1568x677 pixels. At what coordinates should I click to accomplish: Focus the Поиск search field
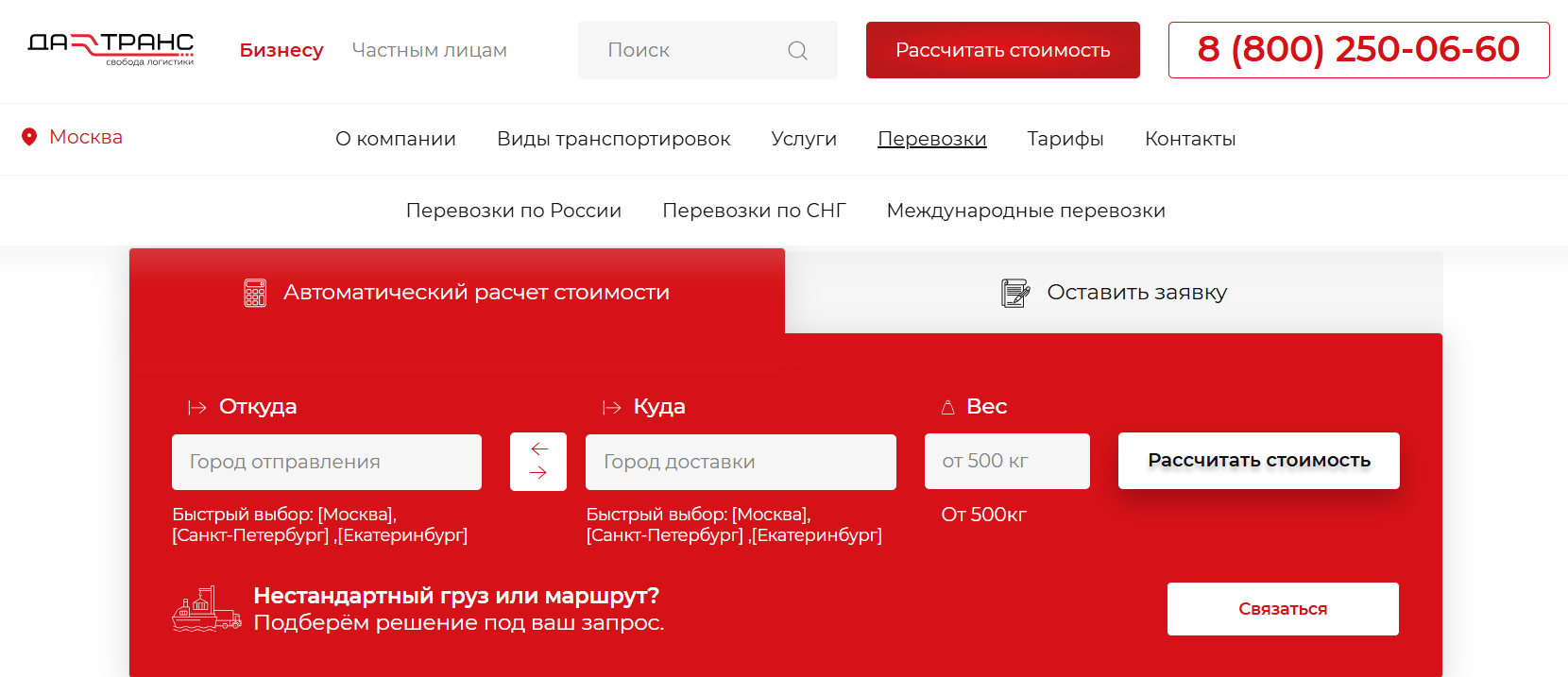(x=707, y=50)
